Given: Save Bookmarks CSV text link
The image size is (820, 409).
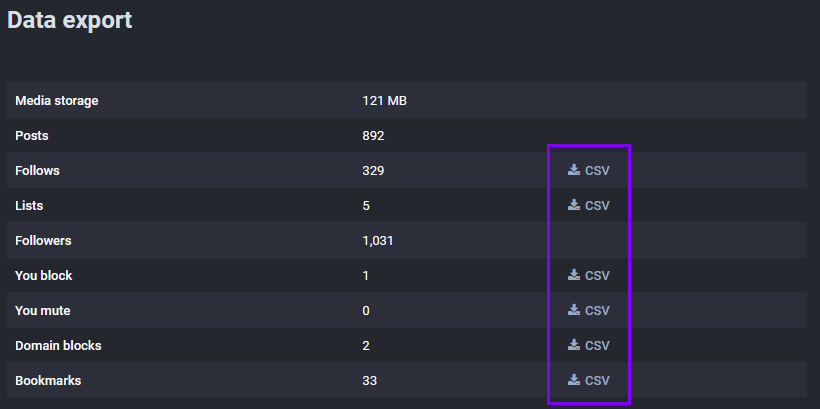Looking at the screenshot, I should coord(597,381).
